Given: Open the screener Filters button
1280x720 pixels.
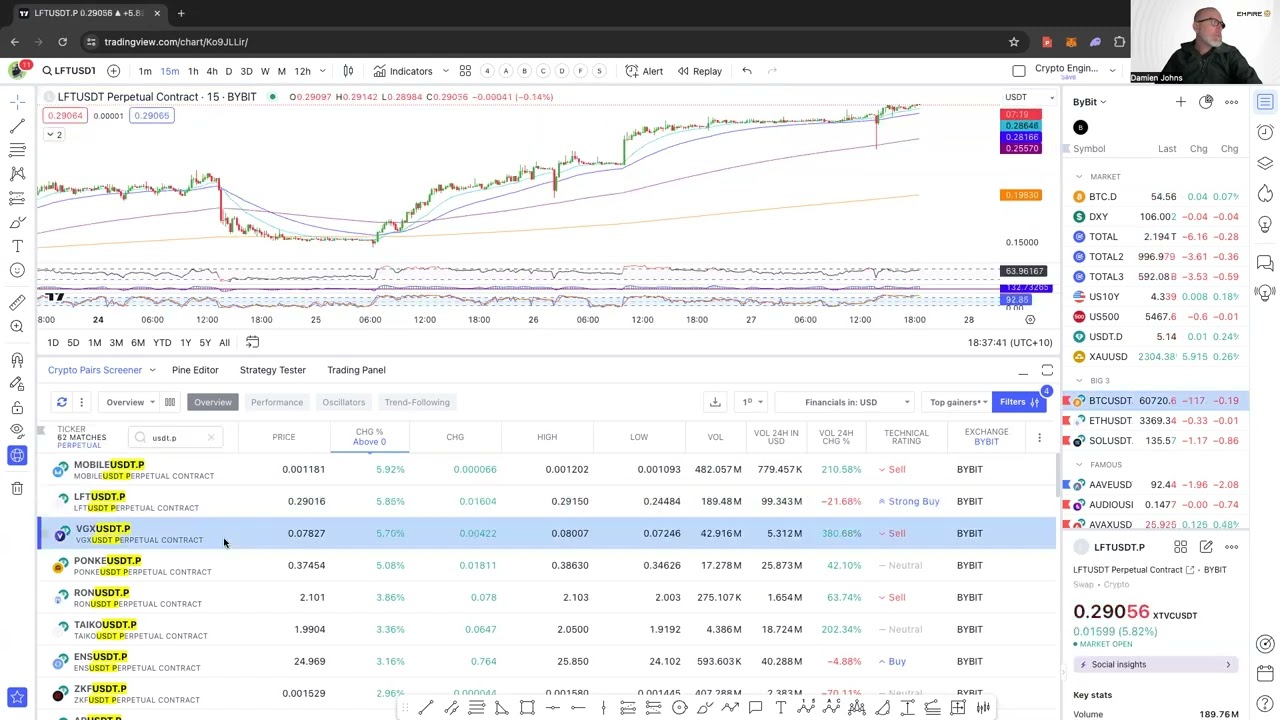Looking at the screenshot, I should click(x=1019, y=402).
